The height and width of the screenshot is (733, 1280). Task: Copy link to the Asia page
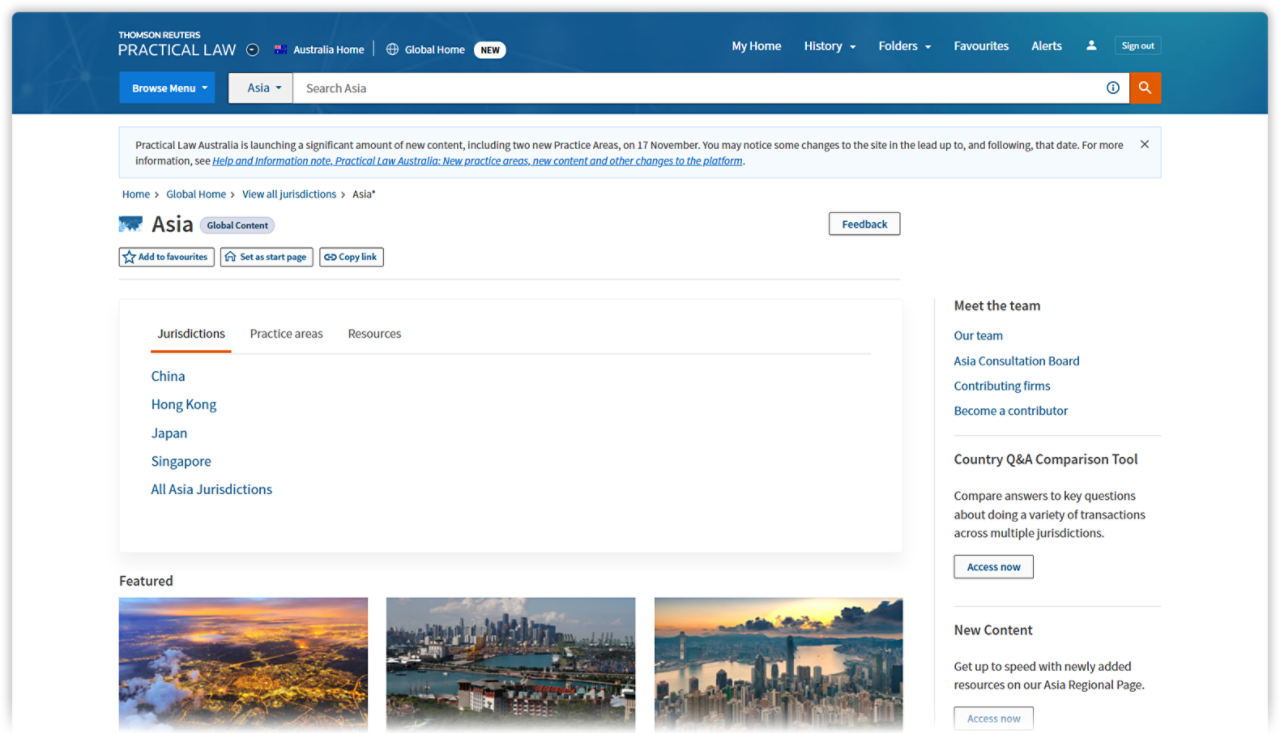coord(351,257)
